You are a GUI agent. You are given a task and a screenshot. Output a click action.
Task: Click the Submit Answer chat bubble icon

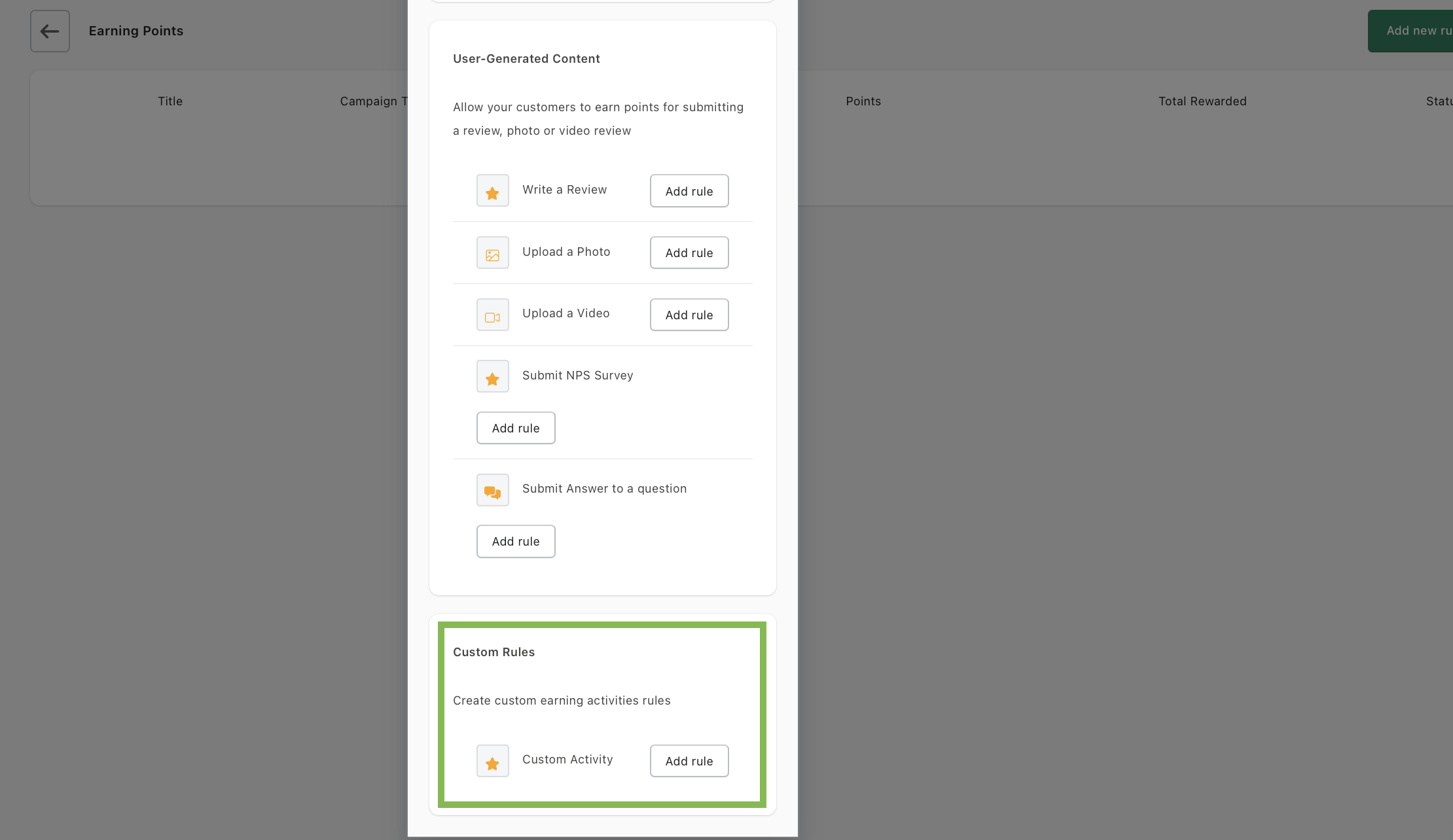[x=493, y=490]
